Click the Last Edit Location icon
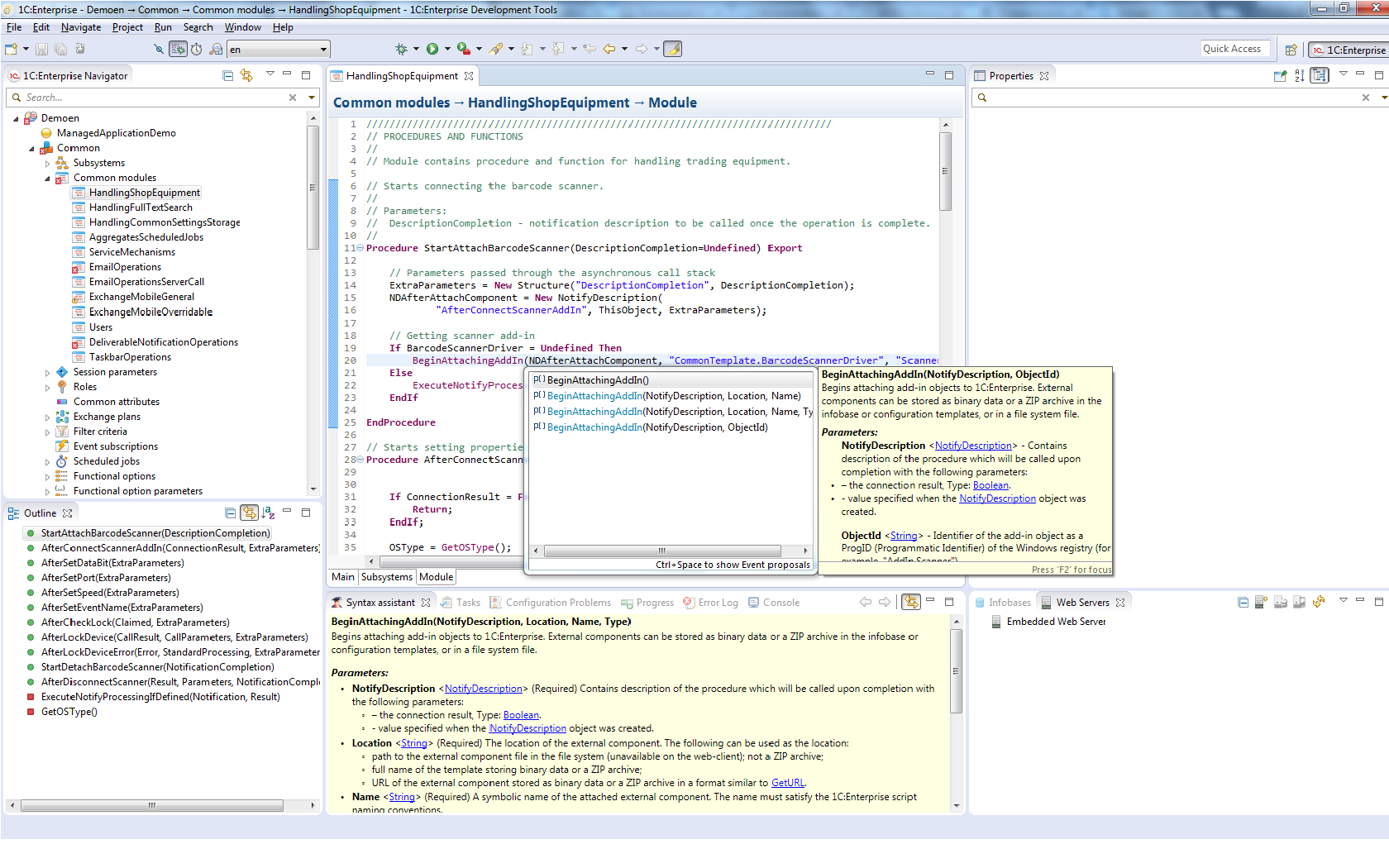The height and width of the screenshot is (868, 1389). point(589,49)
